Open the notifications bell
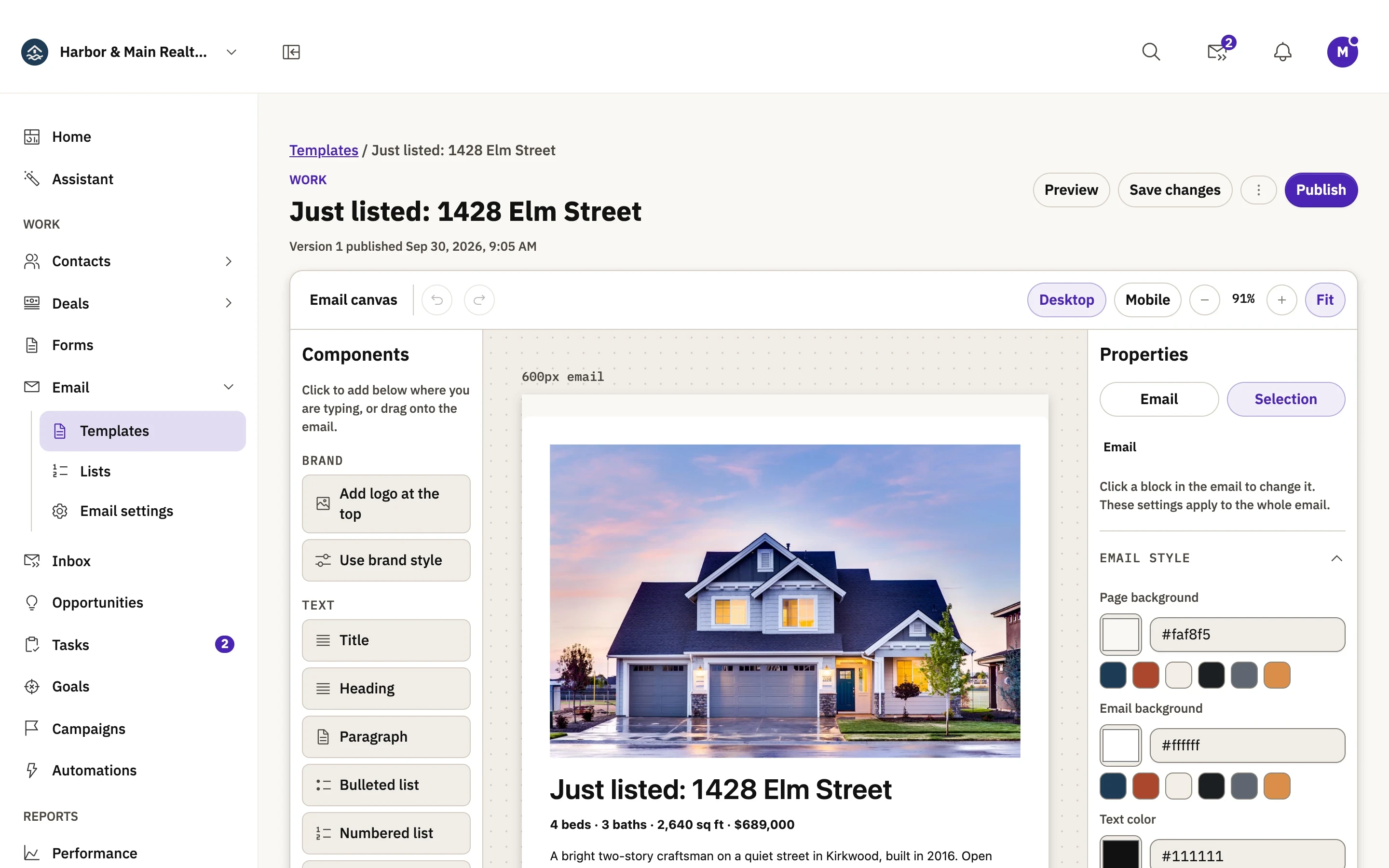This screenshot has width=1389, height=868. (1282, 52)
